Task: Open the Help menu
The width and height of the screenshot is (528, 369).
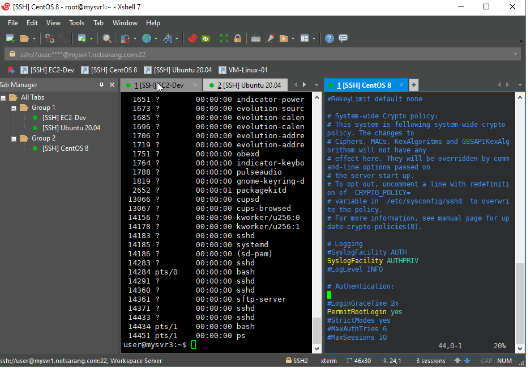Action: [x=153, y=23]
